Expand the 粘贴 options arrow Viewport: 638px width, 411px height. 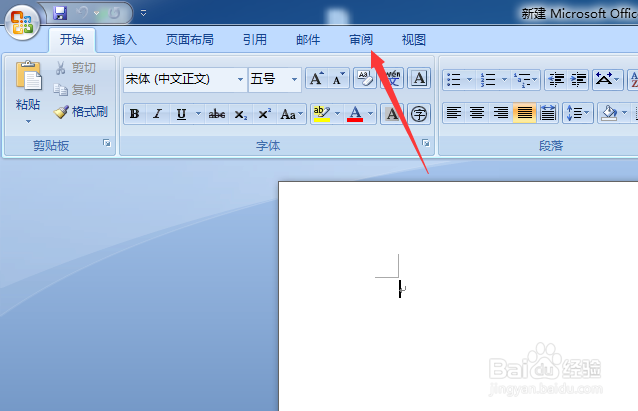pyautogui.click(x=28, y=121)
